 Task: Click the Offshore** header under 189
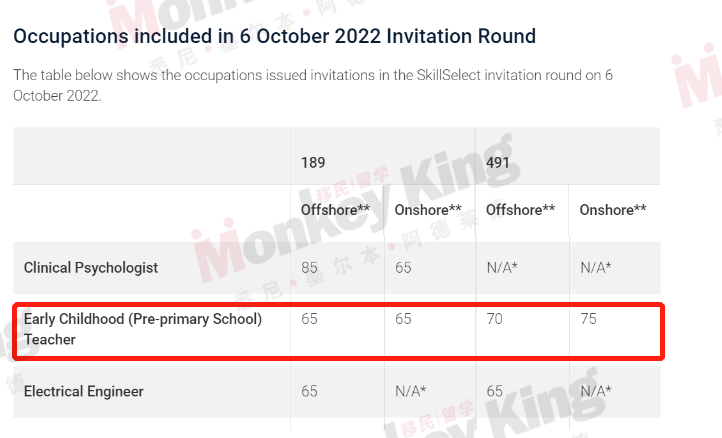click(335, 210)
